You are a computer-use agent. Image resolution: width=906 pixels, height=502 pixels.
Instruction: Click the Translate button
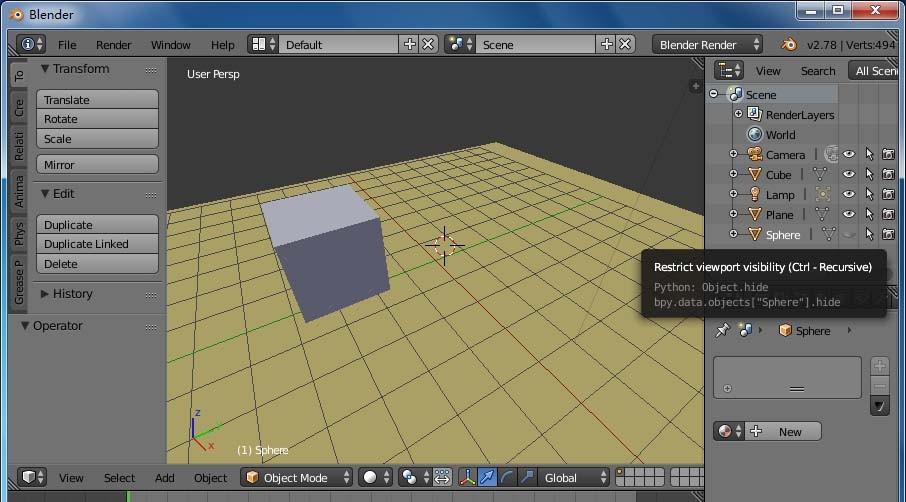click(97, 99)
